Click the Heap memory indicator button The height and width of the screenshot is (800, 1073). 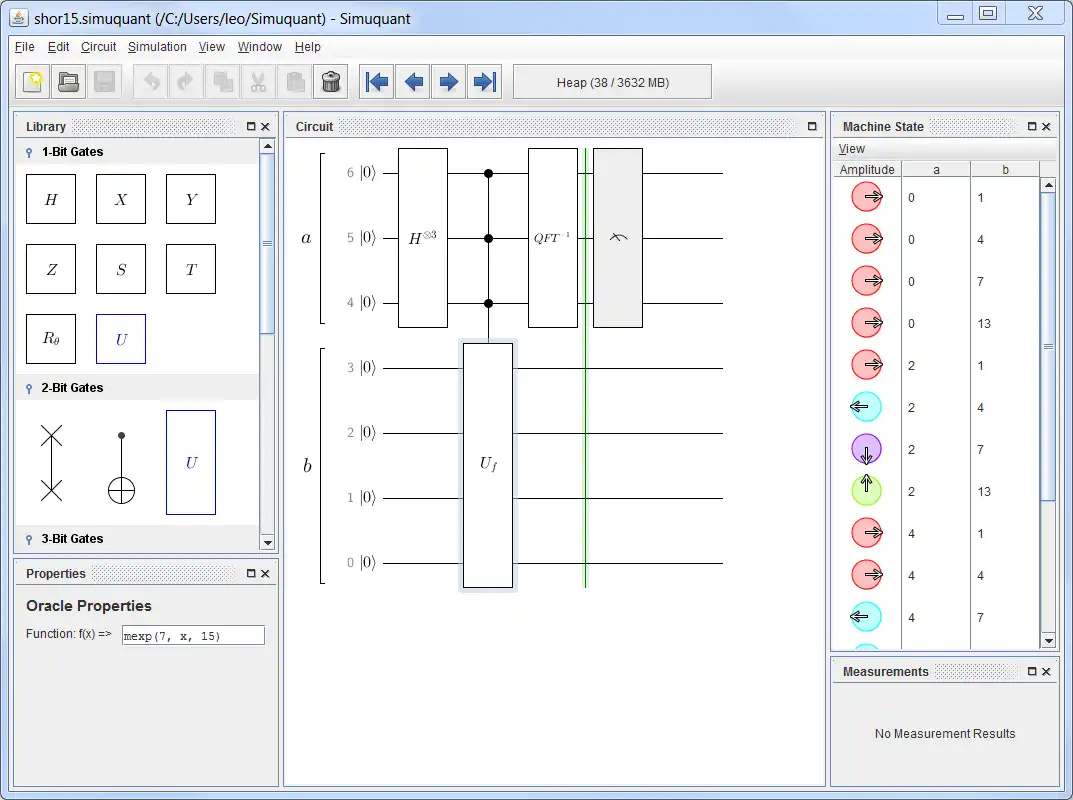(612, 82)
